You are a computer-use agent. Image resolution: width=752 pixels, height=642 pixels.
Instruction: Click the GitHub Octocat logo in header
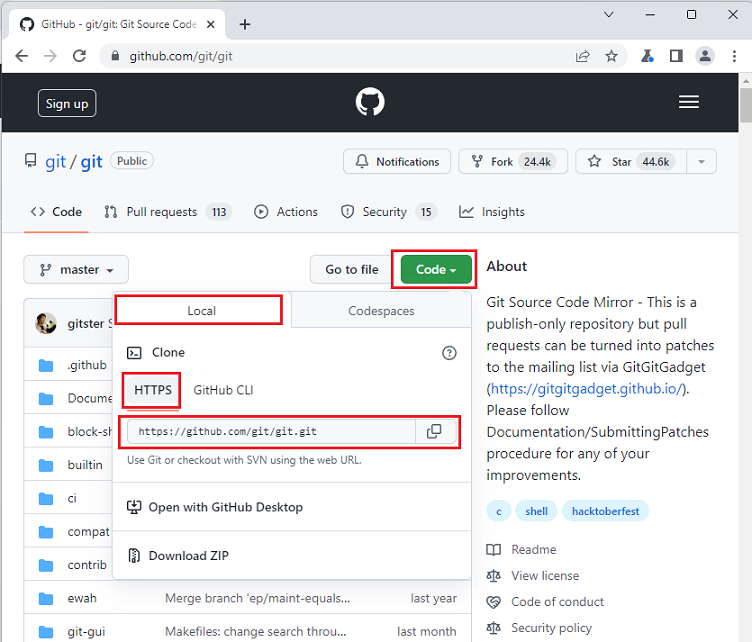pyautogui.click(x=370, y=102)
